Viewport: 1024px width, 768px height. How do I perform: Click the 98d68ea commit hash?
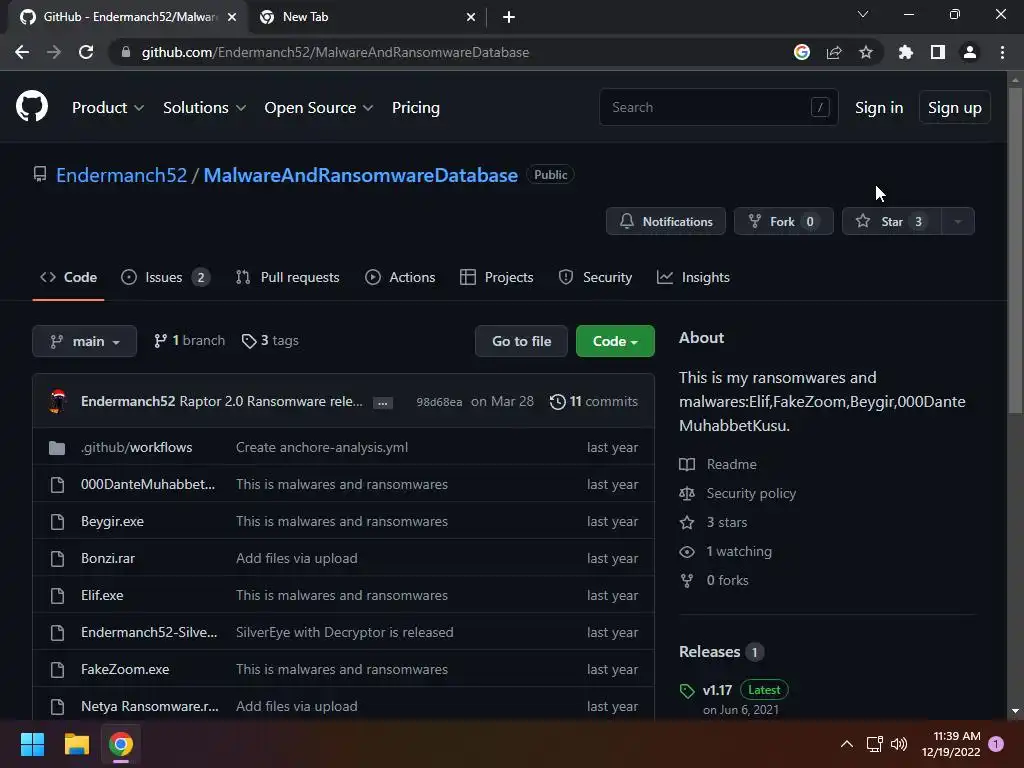click(x=439, y=402)
